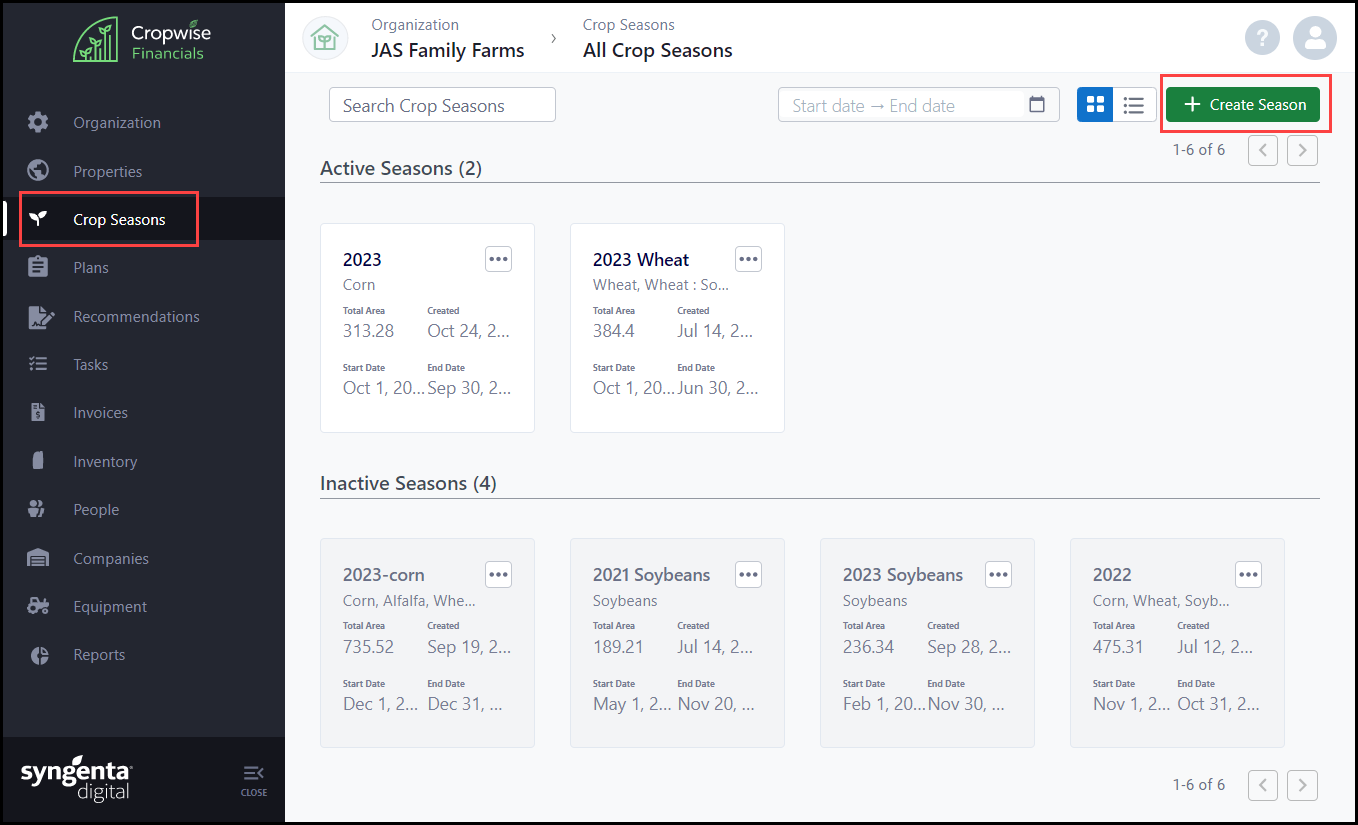Click the organization home icon

click(324, 39)
